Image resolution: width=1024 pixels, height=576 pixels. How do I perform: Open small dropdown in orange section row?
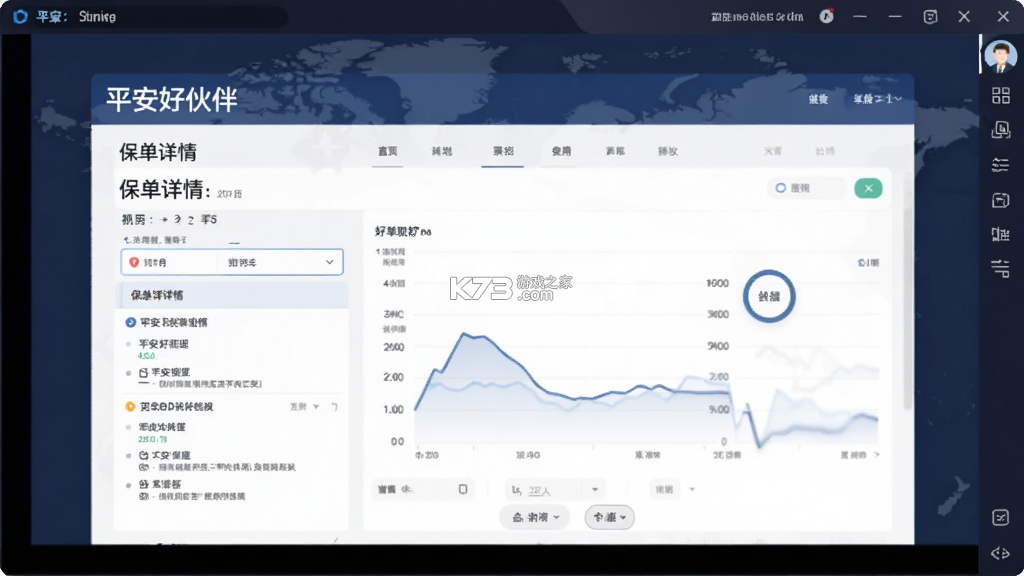pos(305,406)
